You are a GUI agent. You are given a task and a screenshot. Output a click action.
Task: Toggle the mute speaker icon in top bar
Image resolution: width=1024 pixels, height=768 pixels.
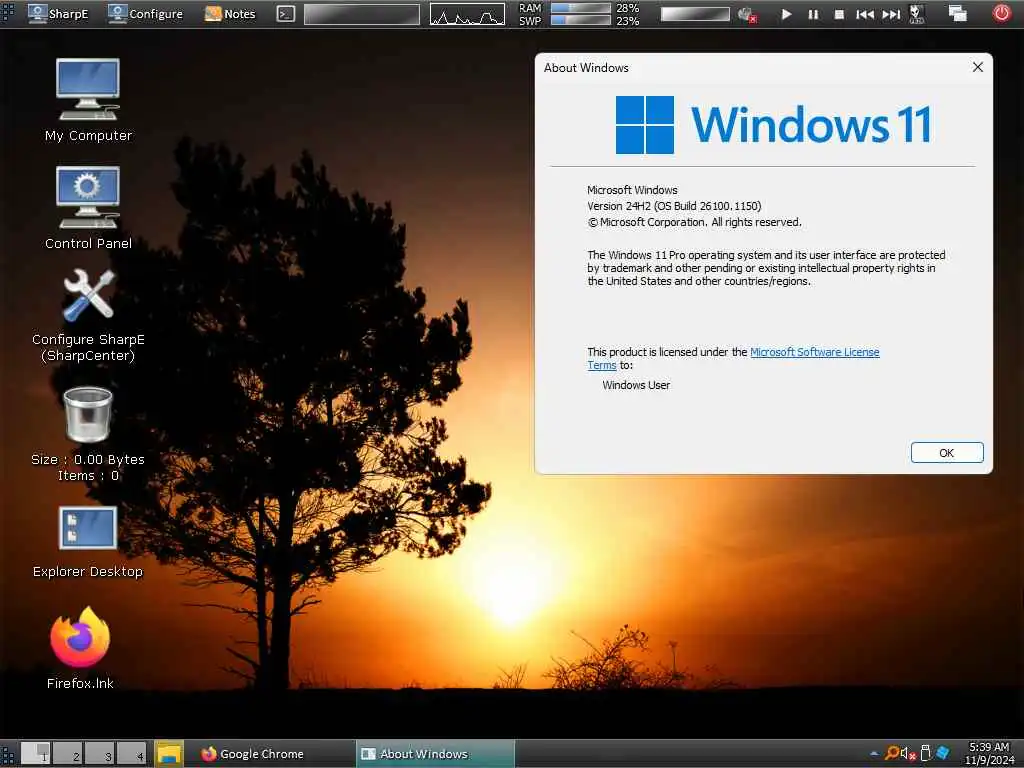(746, 14)
